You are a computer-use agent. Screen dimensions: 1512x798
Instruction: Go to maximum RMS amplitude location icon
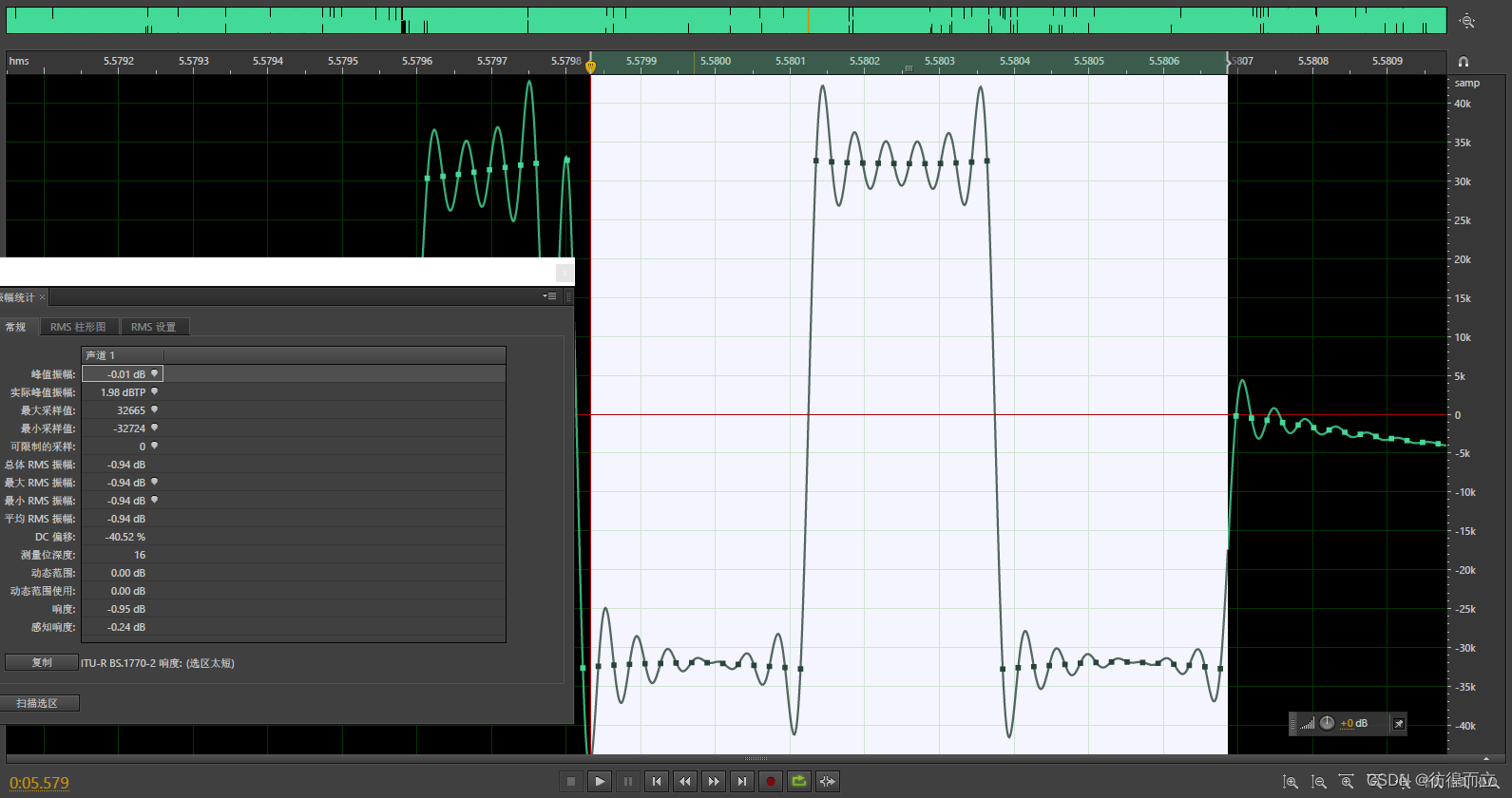[x=154, y=482]
